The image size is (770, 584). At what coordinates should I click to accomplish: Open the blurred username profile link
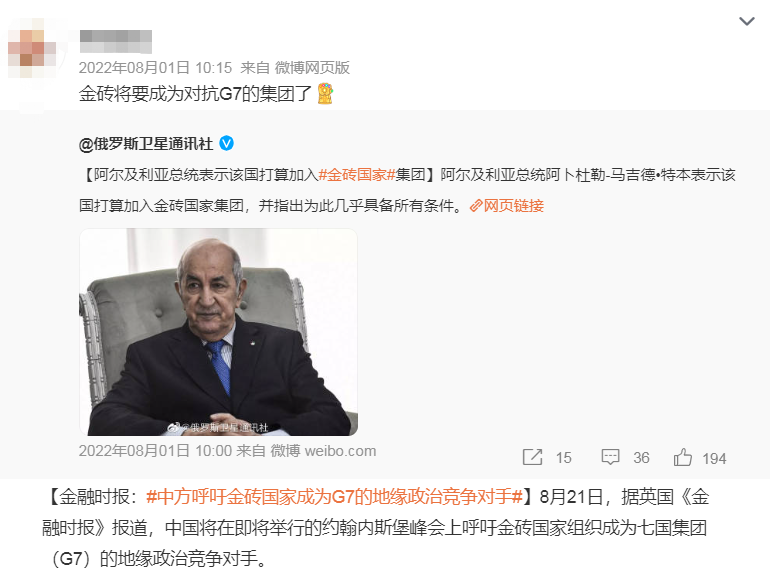[116, 41]
